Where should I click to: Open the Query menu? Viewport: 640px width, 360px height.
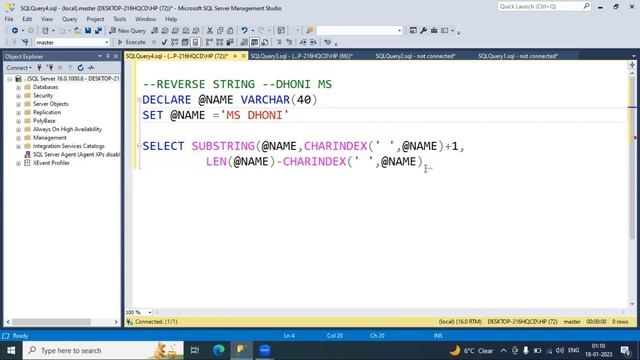tap(69, 19)
